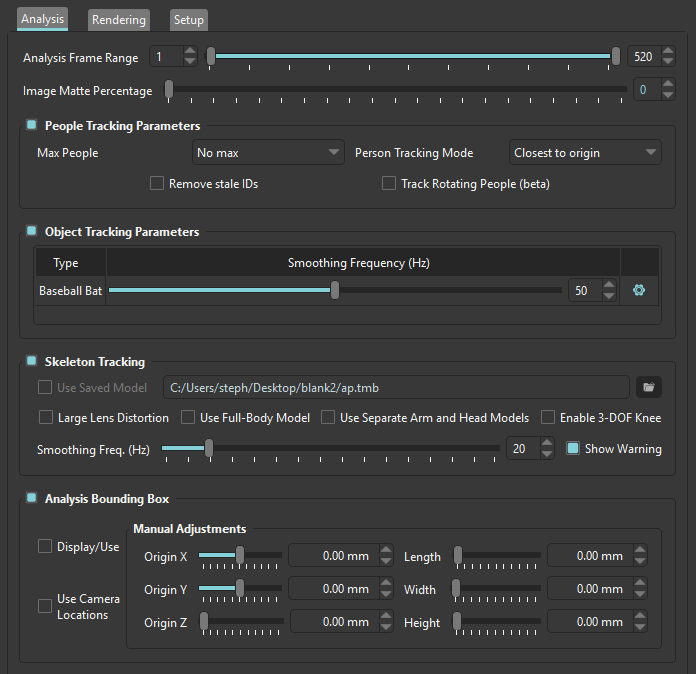
Task: Switch to the Rendering tab
Action: click(x=119, y=20)
